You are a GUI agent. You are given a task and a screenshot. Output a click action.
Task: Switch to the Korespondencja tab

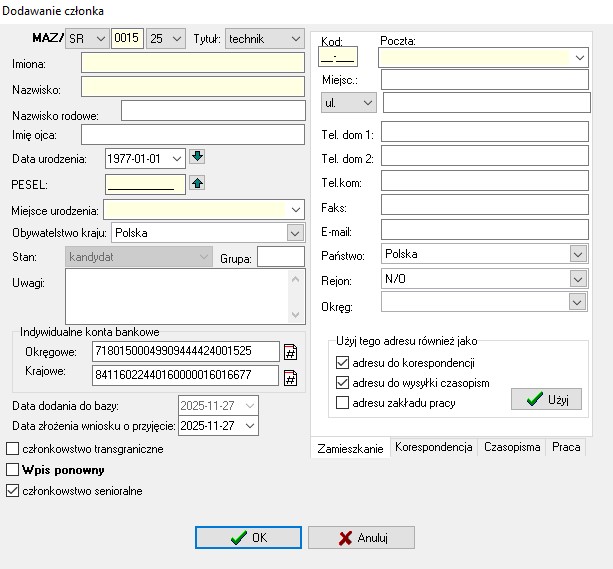coord(433,448)
